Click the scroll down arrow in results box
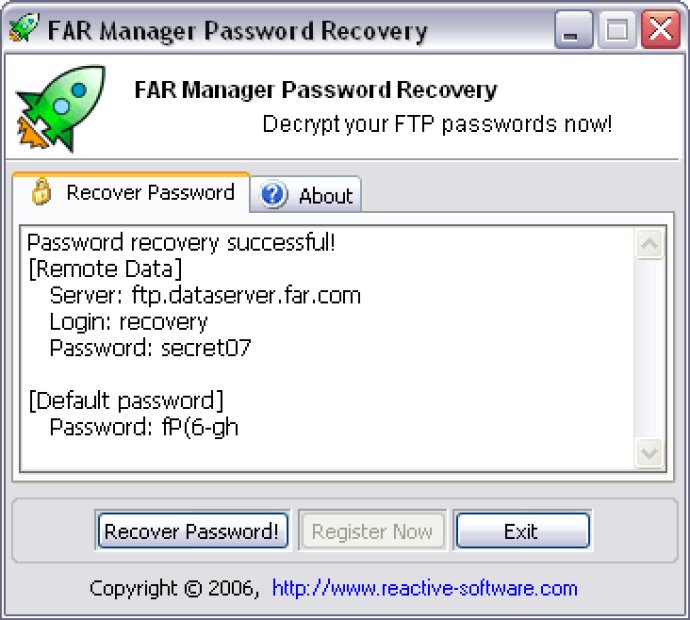 click(x=650, y=453)
